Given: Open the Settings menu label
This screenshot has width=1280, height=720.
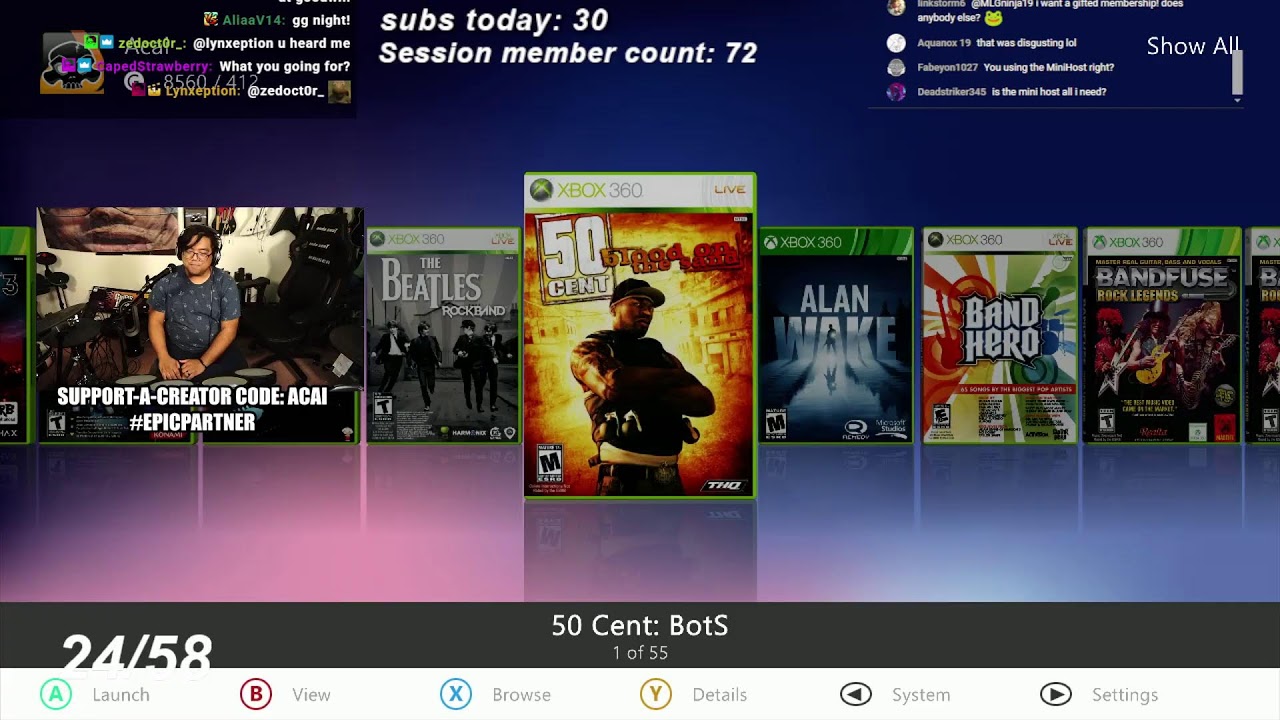Looking at the screenshot, I should pyautogui.click(x=1125, y=695).
